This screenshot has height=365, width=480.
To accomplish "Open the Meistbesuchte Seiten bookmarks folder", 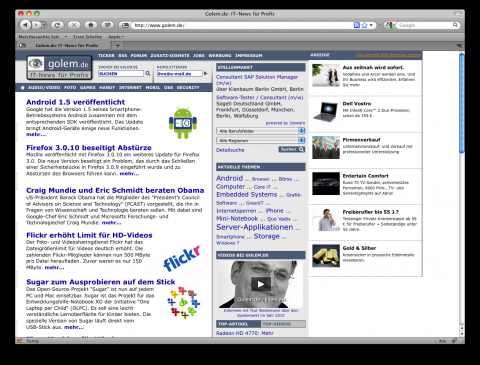I will coord(43,37).
